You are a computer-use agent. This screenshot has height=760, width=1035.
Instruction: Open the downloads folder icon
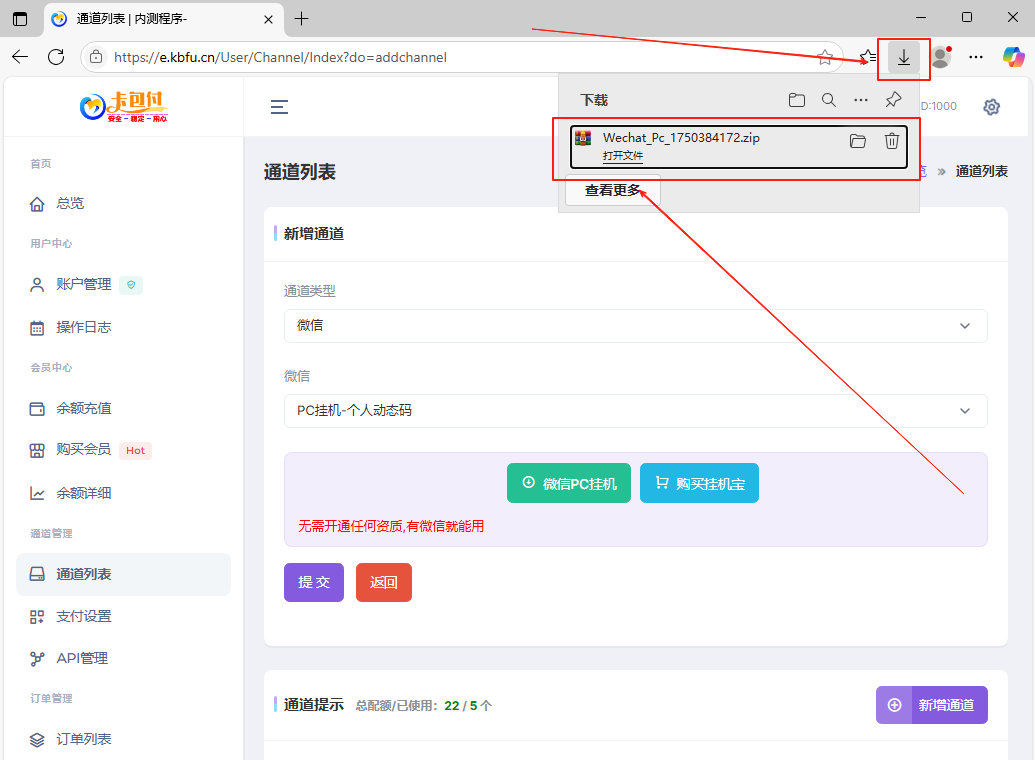796,99
